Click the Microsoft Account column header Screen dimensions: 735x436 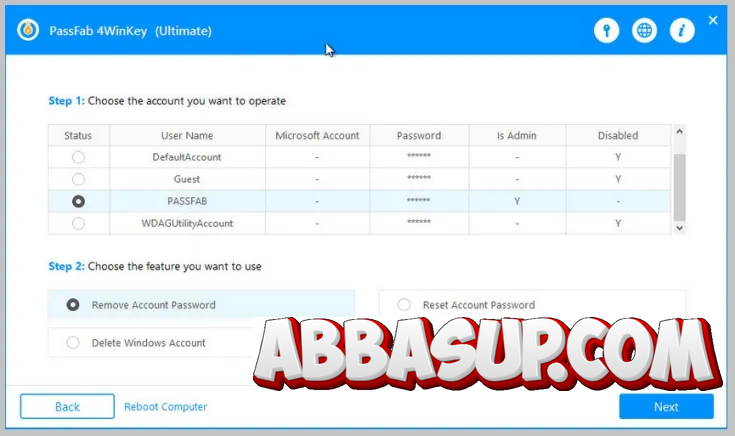[317, 135]
